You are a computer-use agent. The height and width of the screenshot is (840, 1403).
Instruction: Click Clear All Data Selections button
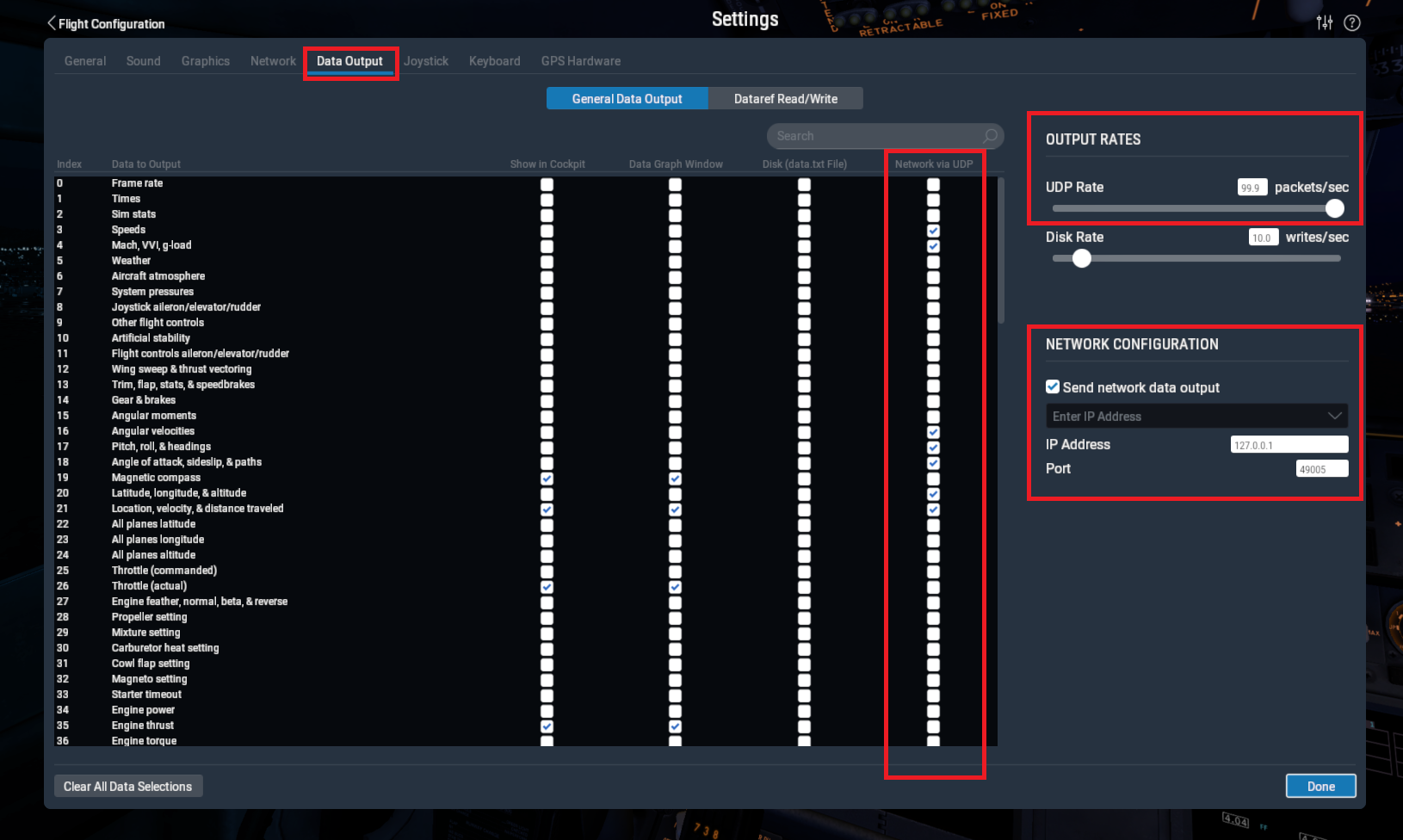pyautogui.click(x=128, y=787)
